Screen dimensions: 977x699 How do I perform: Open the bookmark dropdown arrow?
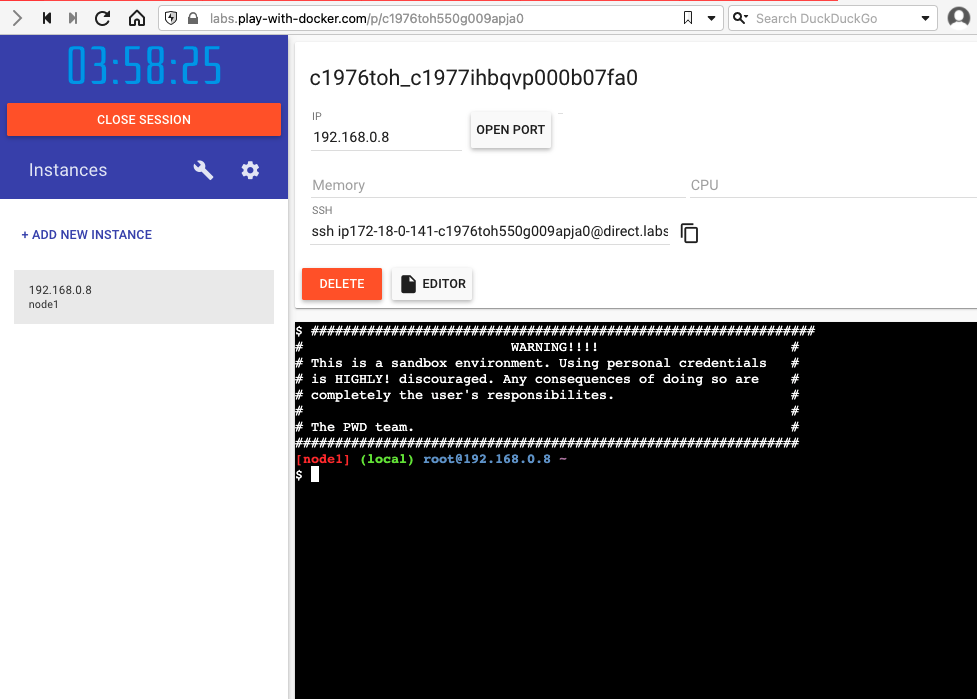[711, 19]
